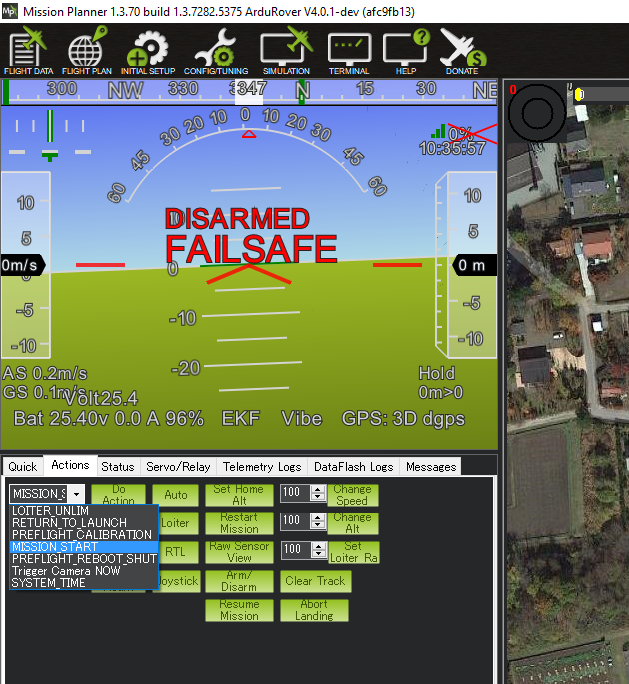Viewport: 629px width, 684px height.
Task: Switch to the Messages tab
Action: 430,467
